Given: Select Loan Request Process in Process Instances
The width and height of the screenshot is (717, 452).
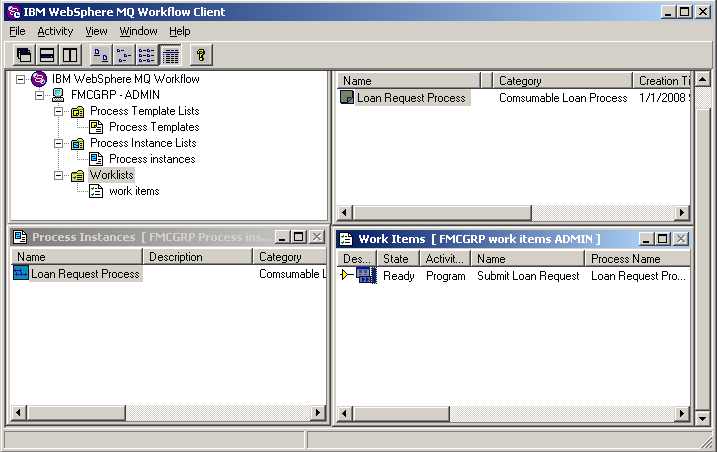Looking at the screenshot, I should [86, 274].
